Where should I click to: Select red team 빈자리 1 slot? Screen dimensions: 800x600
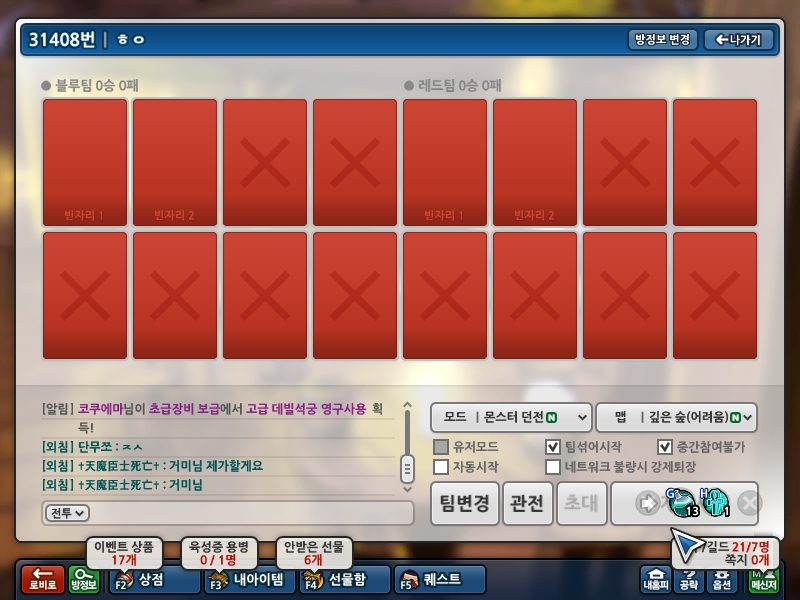pyautogui.click(x=445, y=162)
